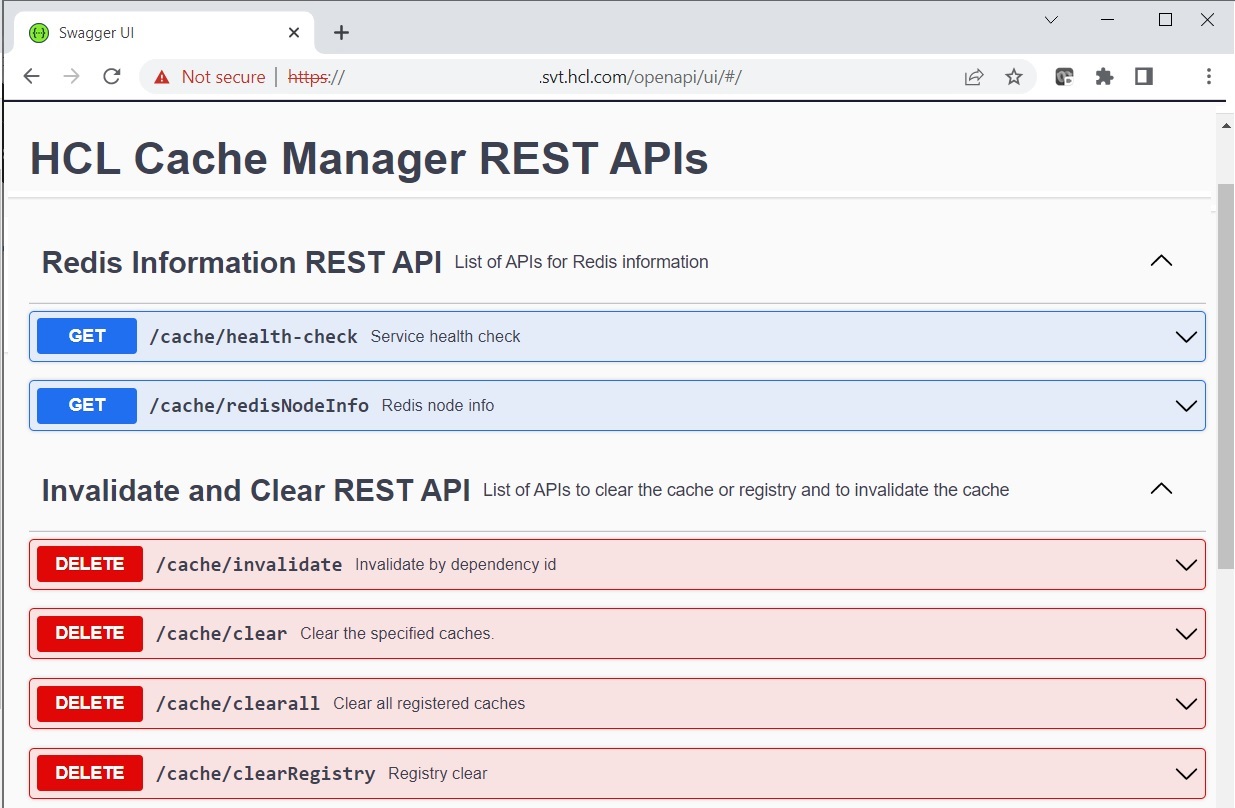This screenshot has height=808, width=1235.
Task: Click the GET button for /cache/health-check
Action: tap(87, 337)
